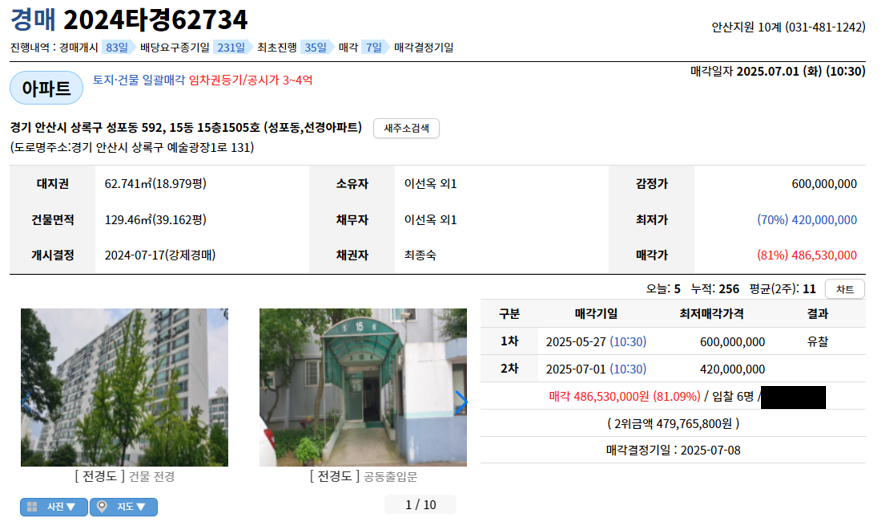
Task: Click the 231일 progress step
Action: tap(232, 48)
